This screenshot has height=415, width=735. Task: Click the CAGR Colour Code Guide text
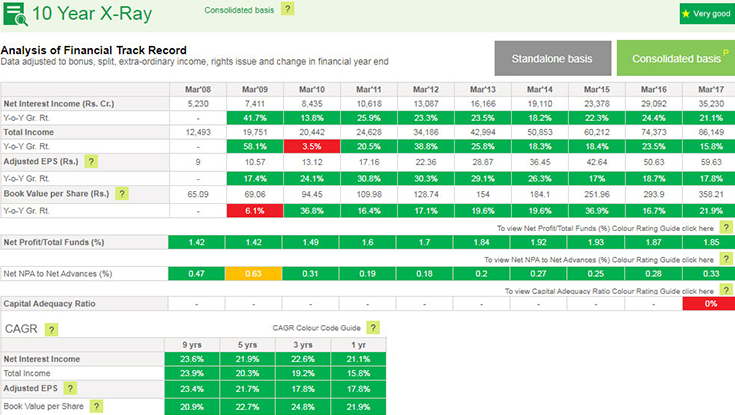[315, 327]
